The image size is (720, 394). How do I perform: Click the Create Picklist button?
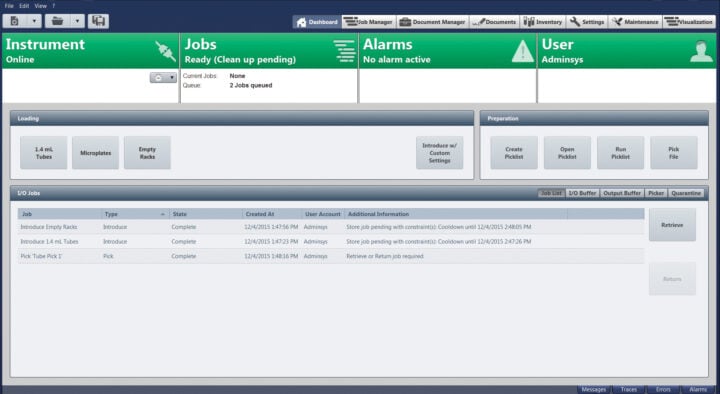(514, 153)
